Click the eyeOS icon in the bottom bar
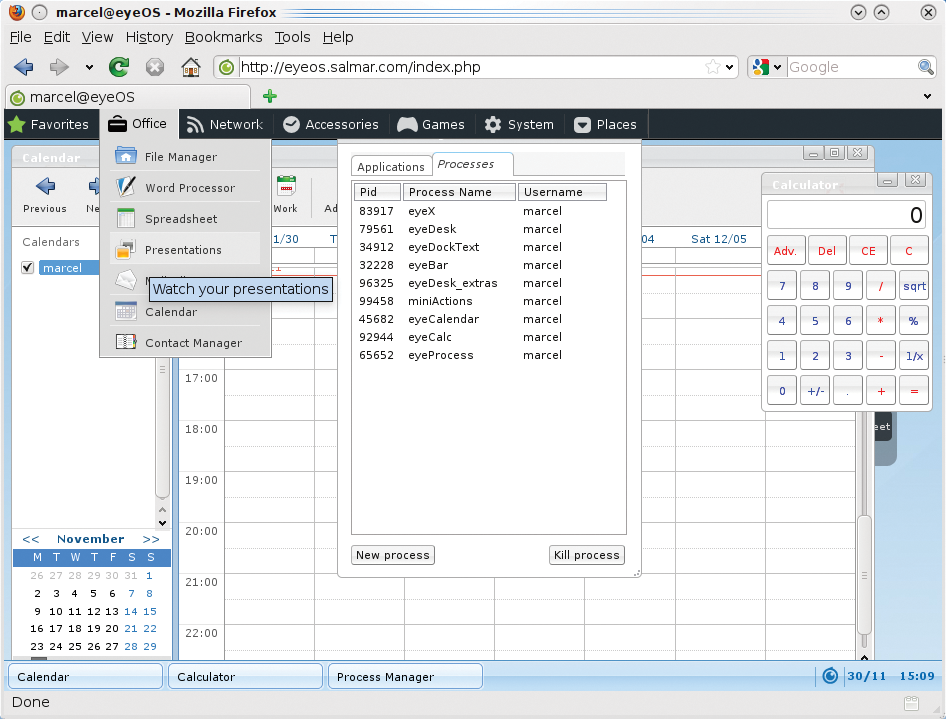 pos(830,676)
